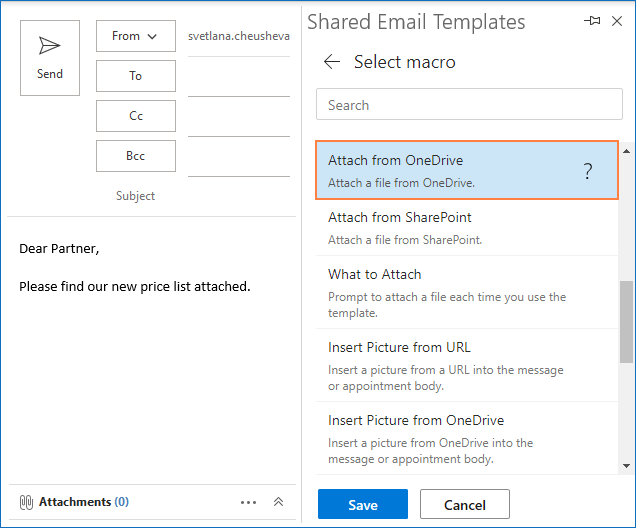Open the From dropdown
This screenshot has height=528, width=636.
tap(135, 36)
